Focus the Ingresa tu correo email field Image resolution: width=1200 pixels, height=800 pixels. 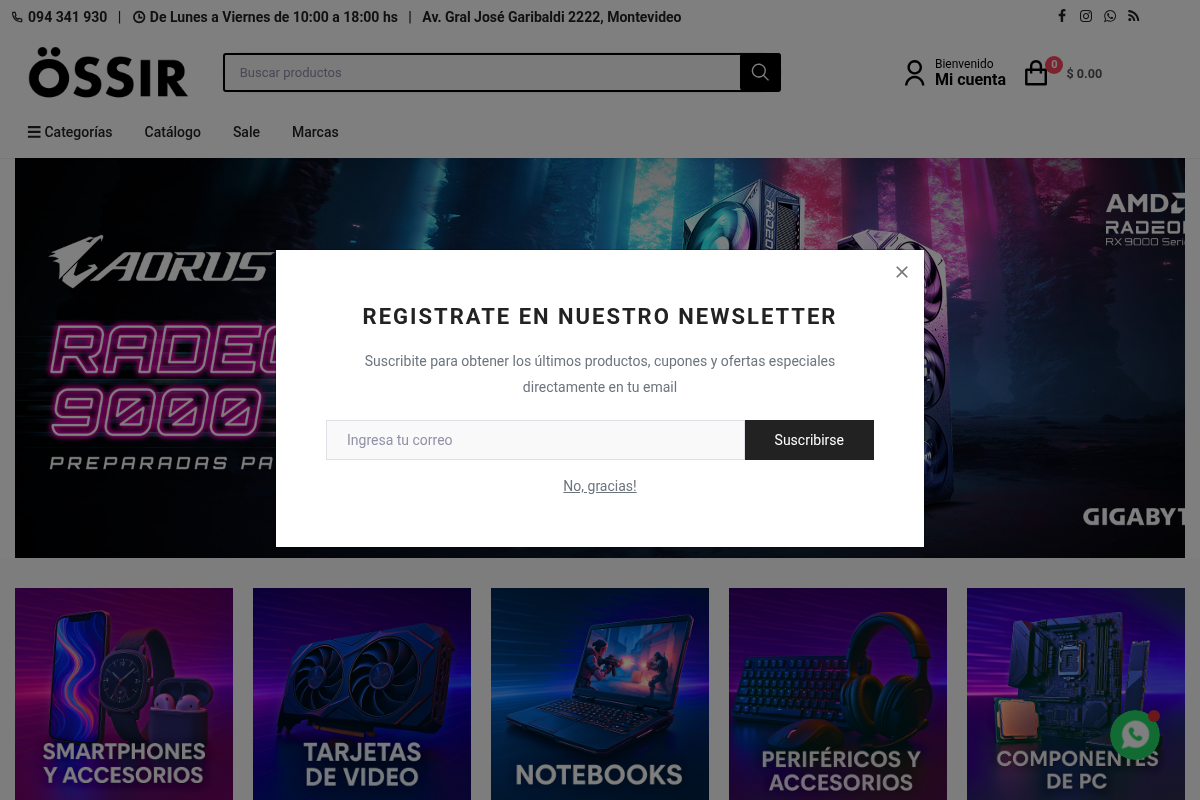click(x=535, y=440)
